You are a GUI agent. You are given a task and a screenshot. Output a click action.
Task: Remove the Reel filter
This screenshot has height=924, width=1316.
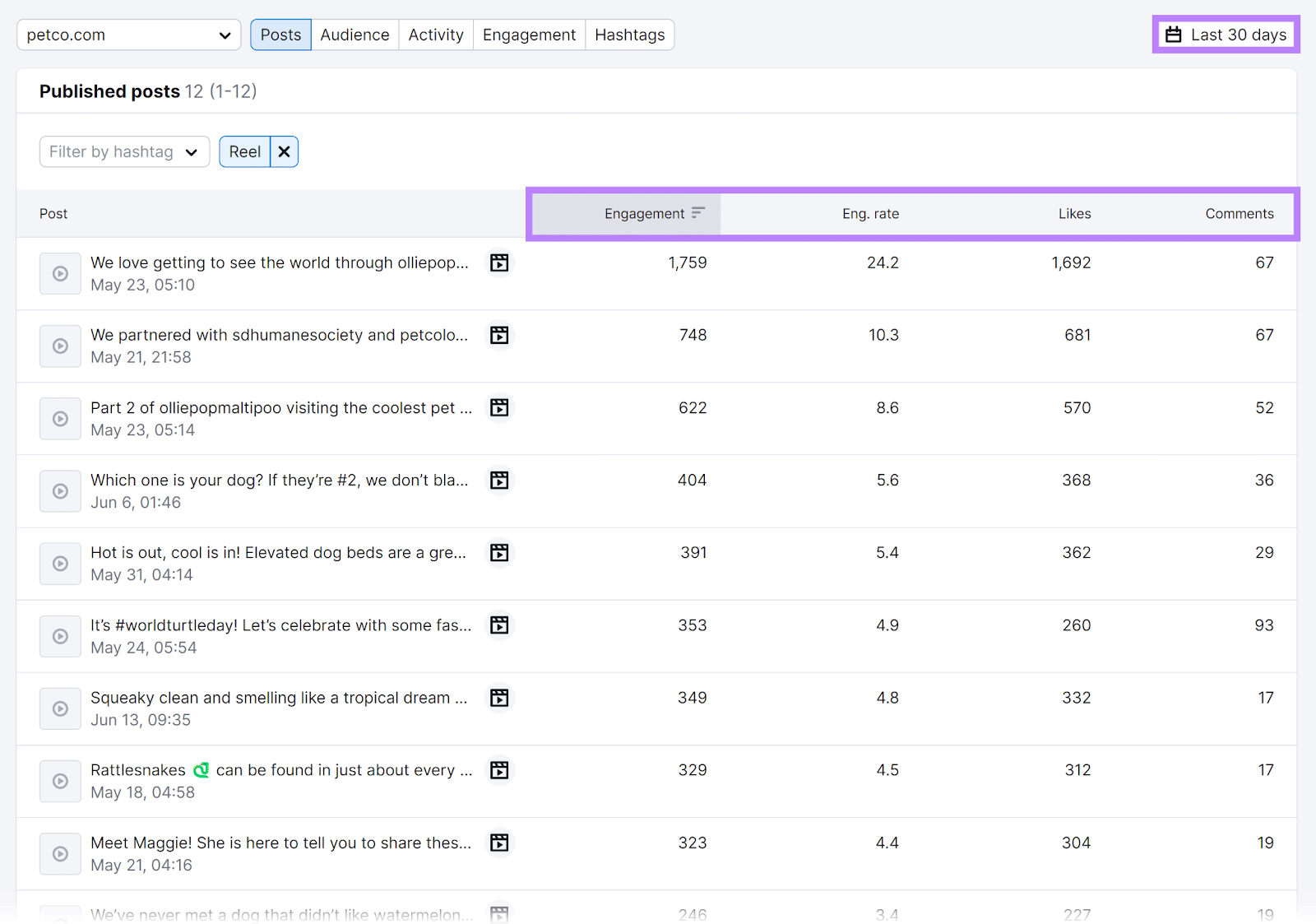[x=283, y=151]
